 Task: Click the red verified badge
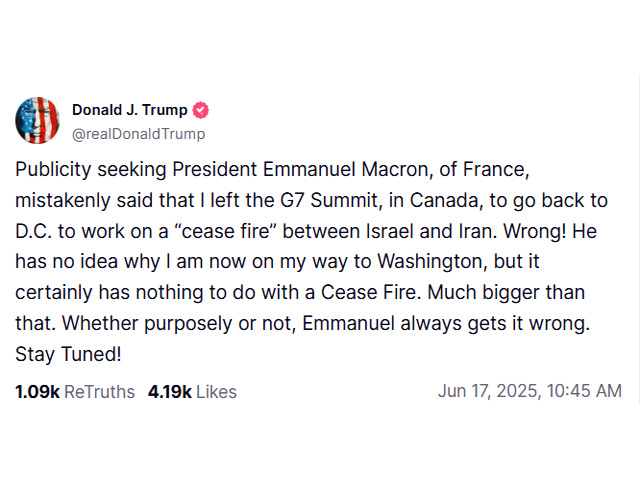click(200, 110)
